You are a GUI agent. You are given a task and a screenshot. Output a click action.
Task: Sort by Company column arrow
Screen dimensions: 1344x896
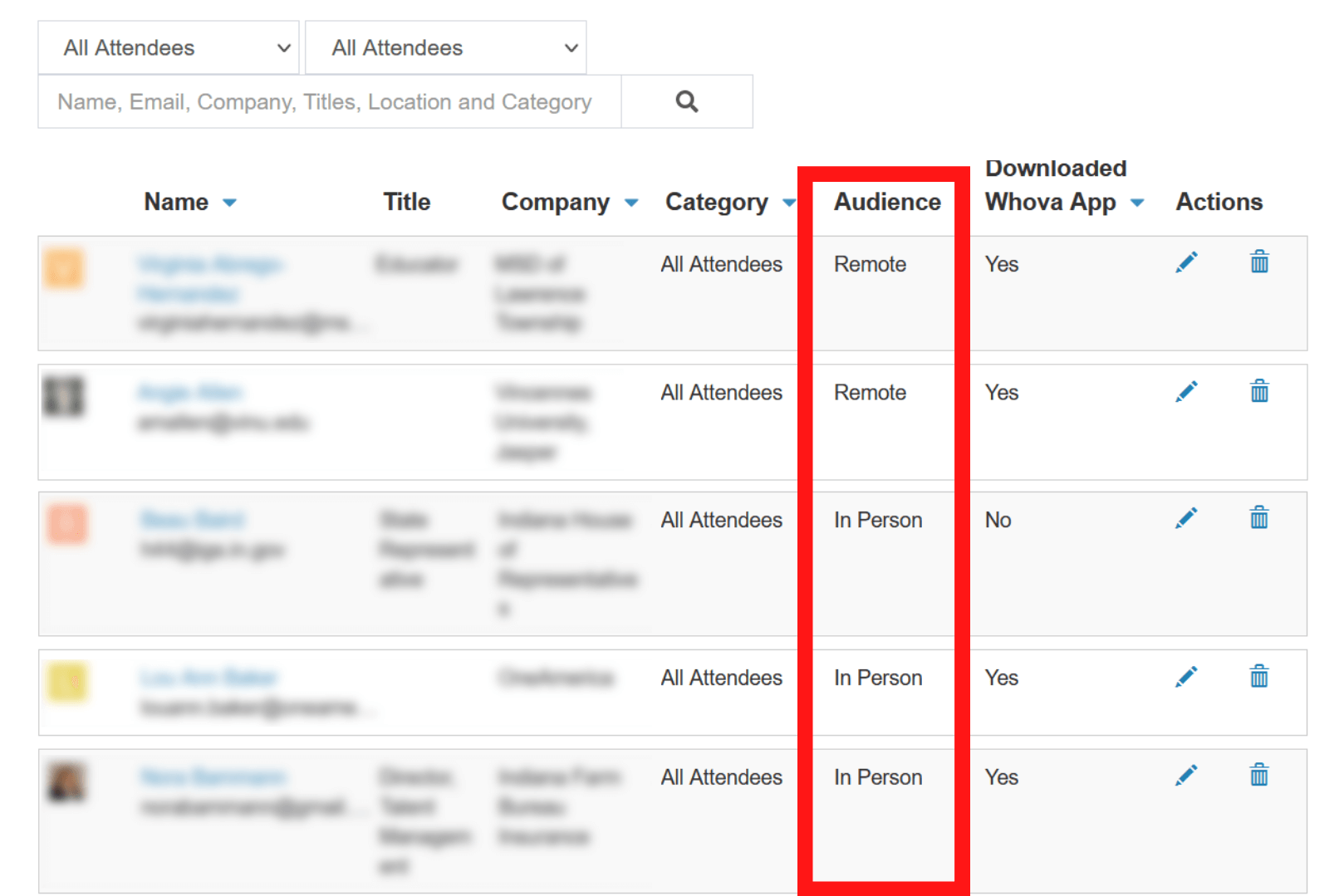point(631,203)
